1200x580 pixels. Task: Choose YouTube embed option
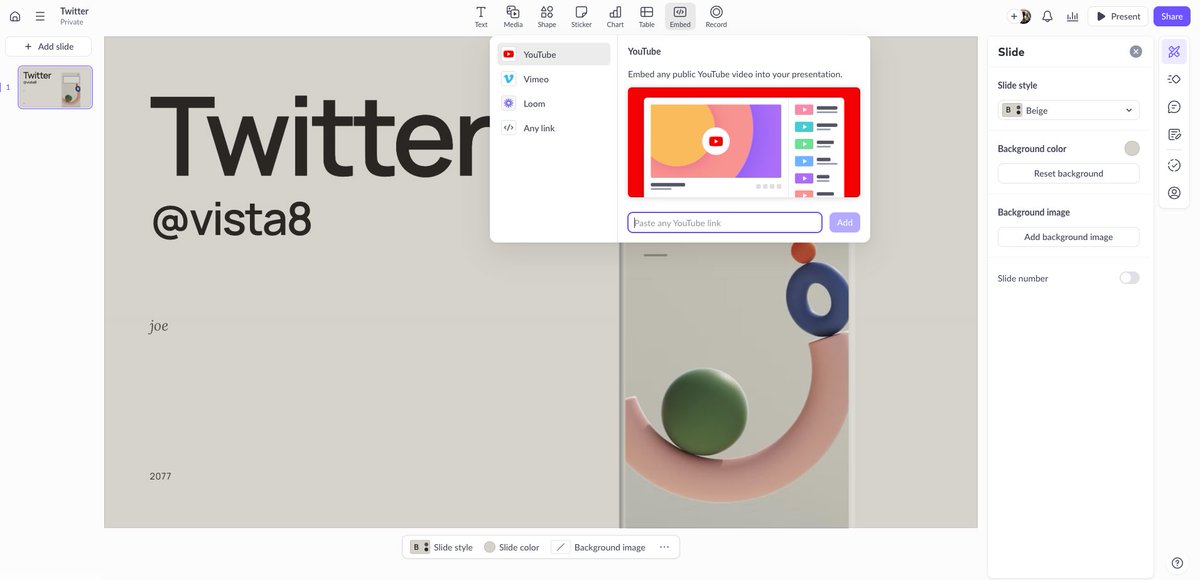tap(554, 54)
